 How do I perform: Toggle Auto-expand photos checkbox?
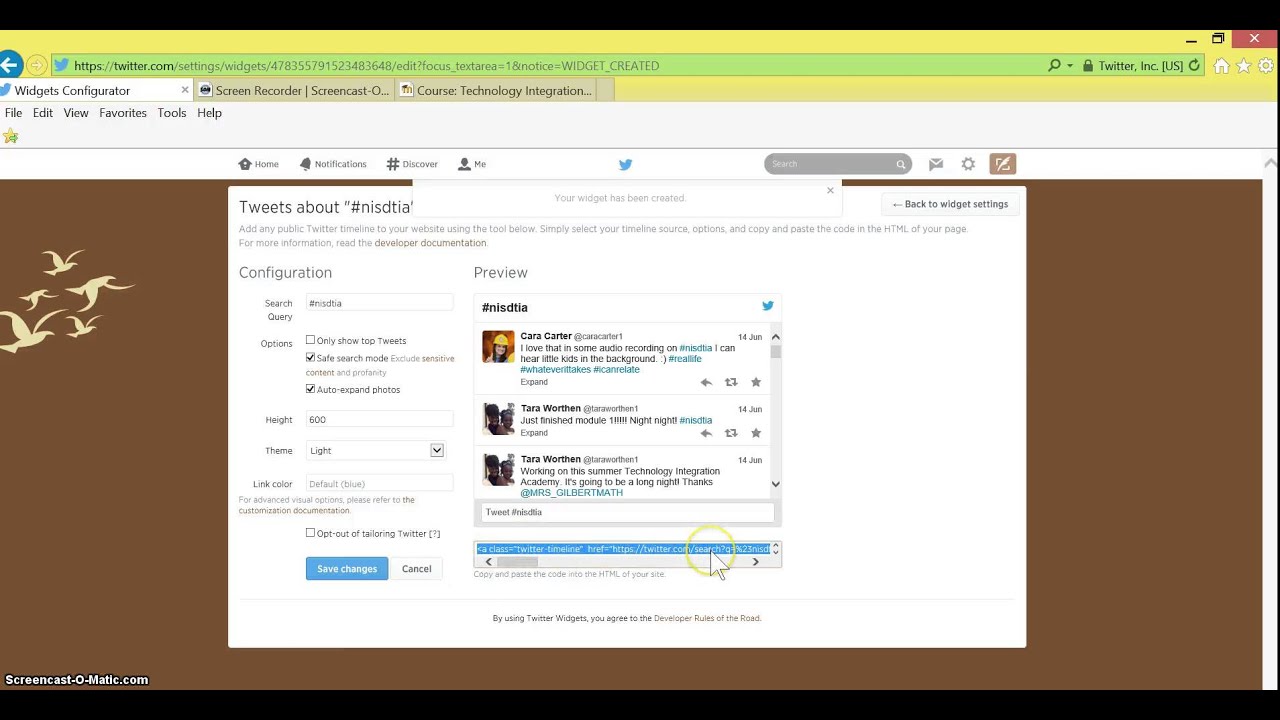310,389
